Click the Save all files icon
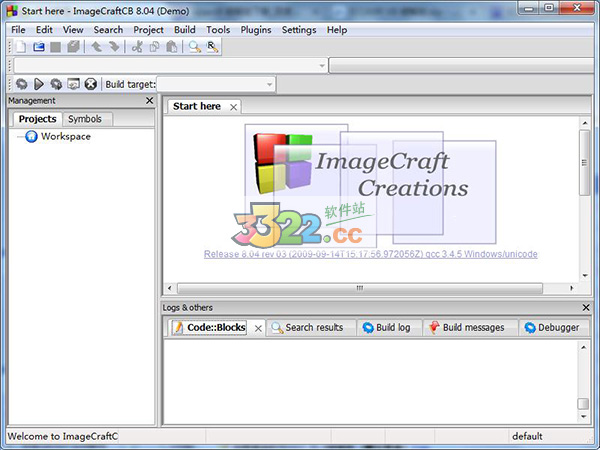The height and width of the screenshot is (450, 600). (x=73, y=47)
